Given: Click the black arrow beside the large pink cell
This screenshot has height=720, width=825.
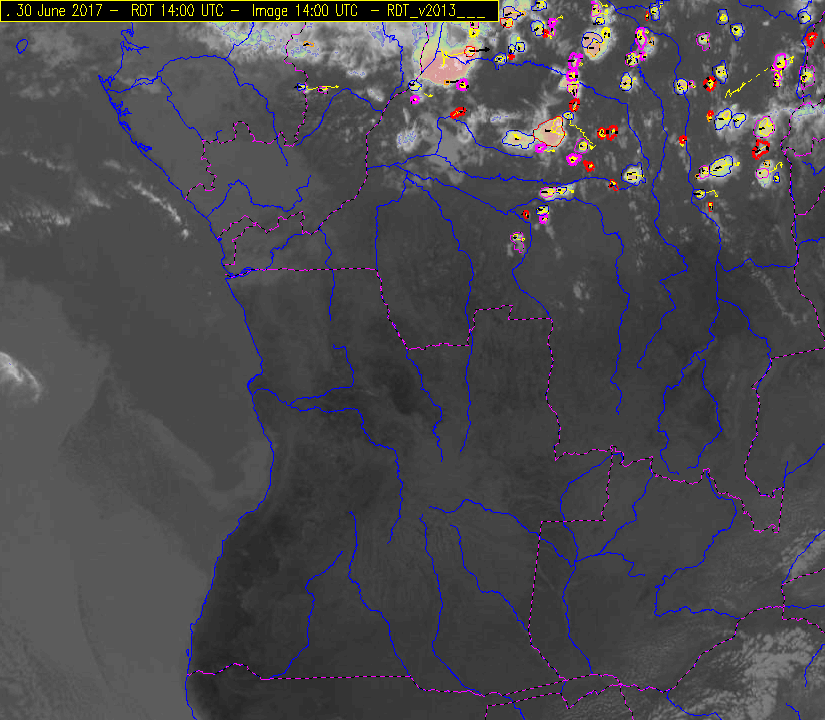Looking at the screenshot, I should [x=480, y=49].
